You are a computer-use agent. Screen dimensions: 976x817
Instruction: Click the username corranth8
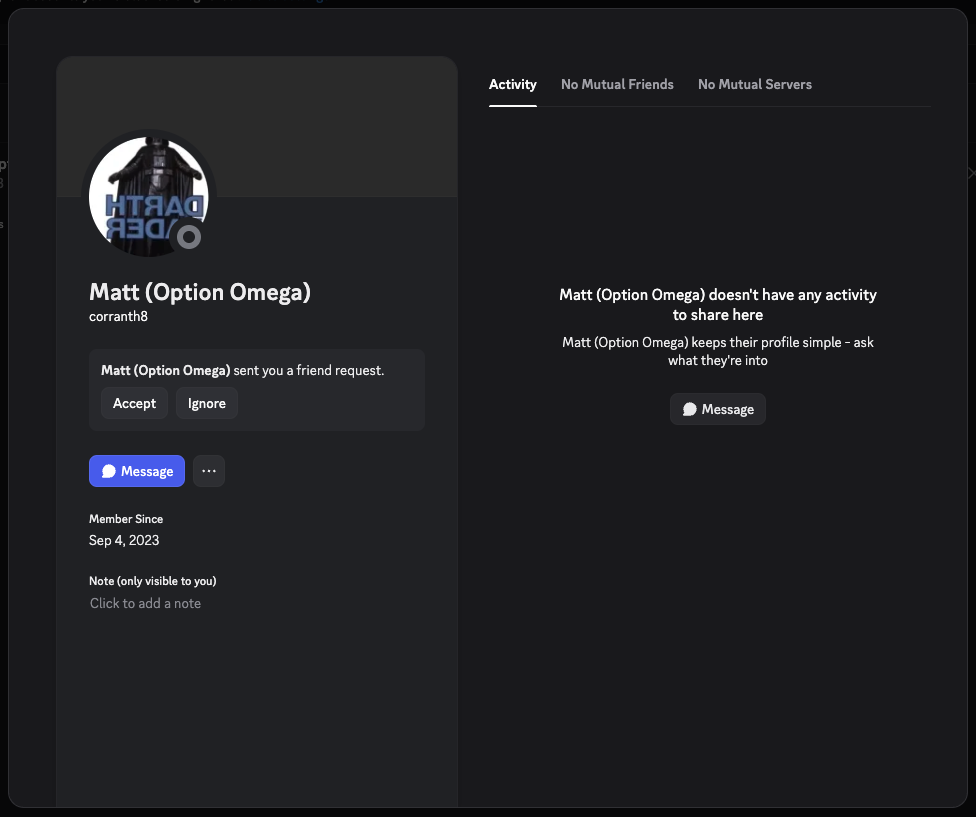[119, 316]
